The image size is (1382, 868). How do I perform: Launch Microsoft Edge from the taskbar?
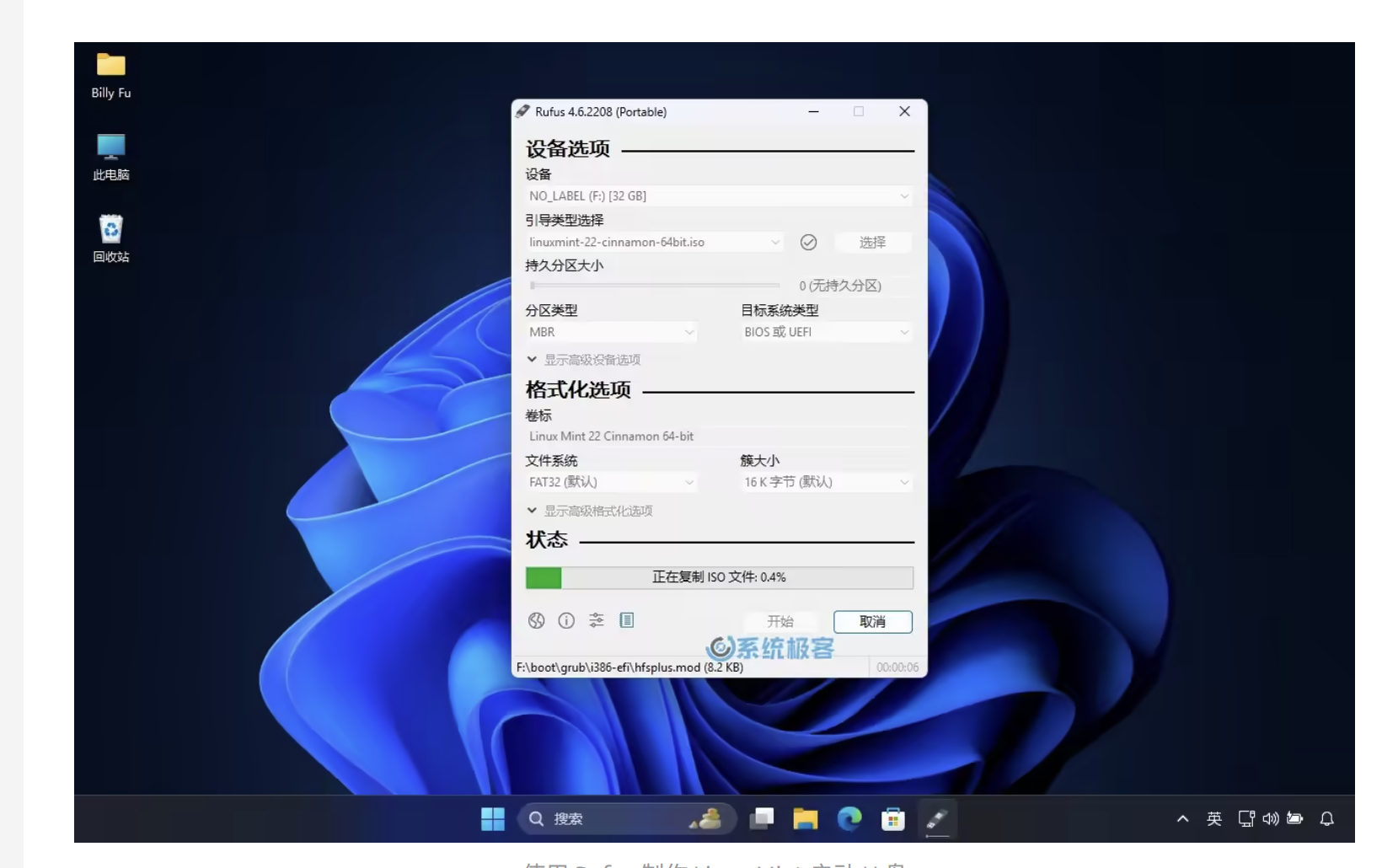(x=849, y=819)
